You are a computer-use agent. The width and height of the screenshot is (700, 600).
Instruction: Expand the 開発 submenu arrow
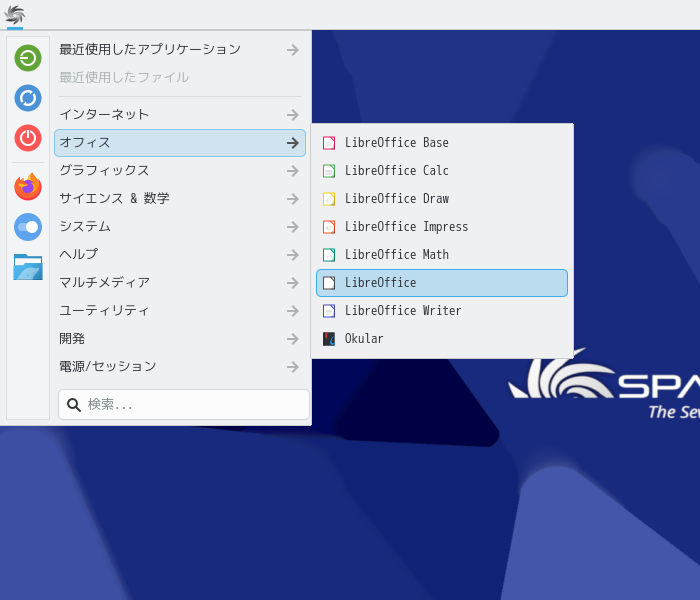pyautogui.click(x=293, y=339)
